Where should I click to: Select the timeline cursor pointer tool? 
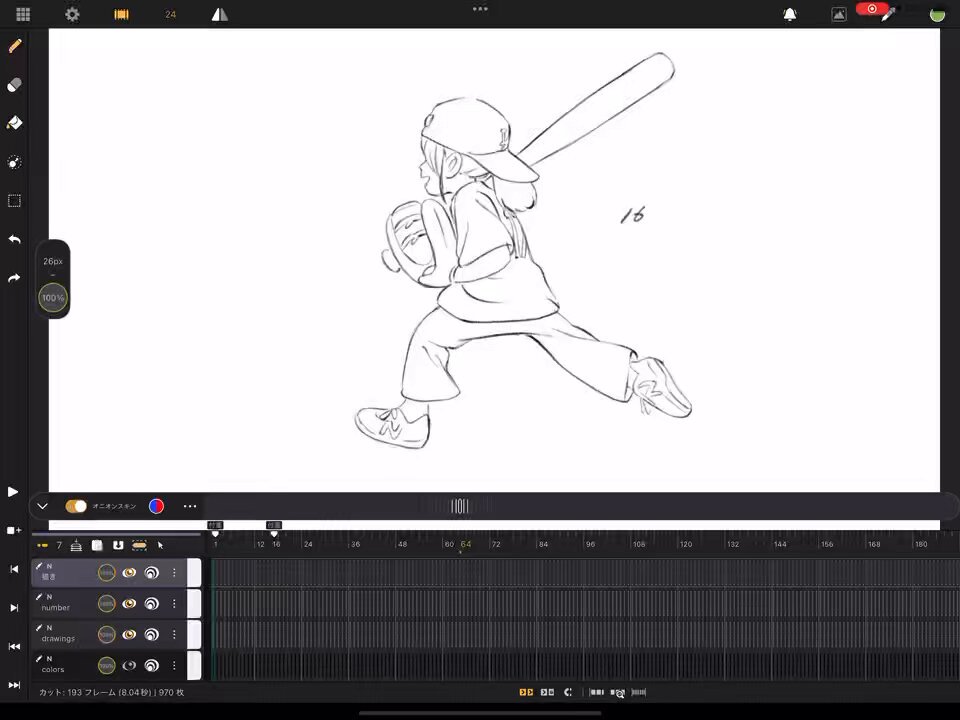pos(160,545)
